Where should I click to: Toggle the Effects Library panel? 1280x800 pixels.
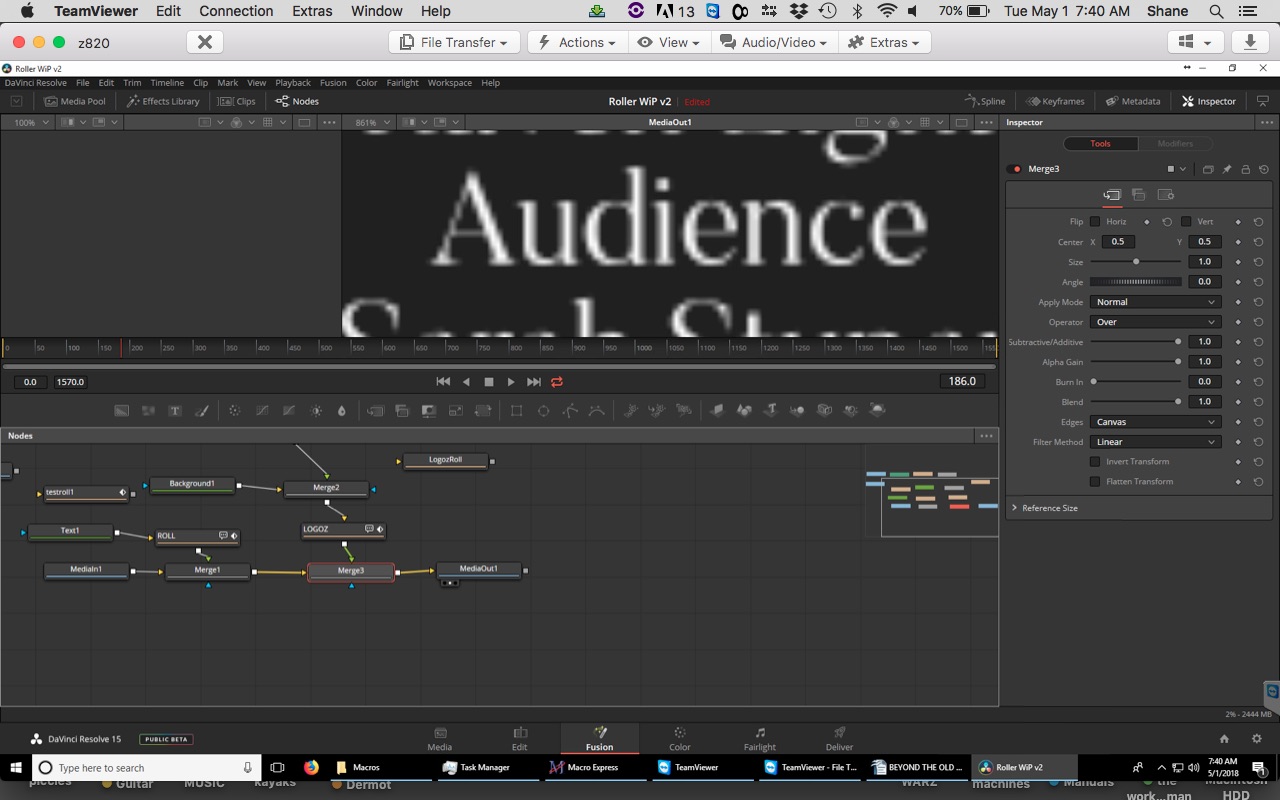(x=163, y=101)
